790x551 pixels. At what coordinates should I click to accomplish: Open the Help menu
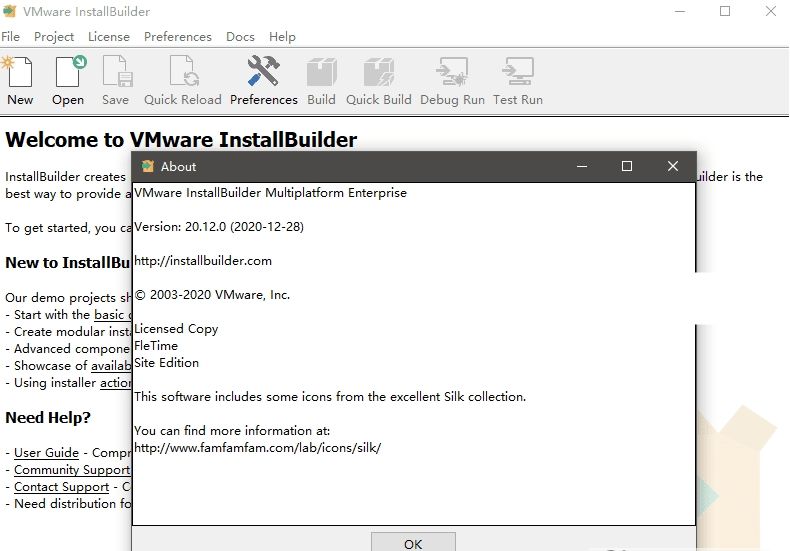coord(282,37)
